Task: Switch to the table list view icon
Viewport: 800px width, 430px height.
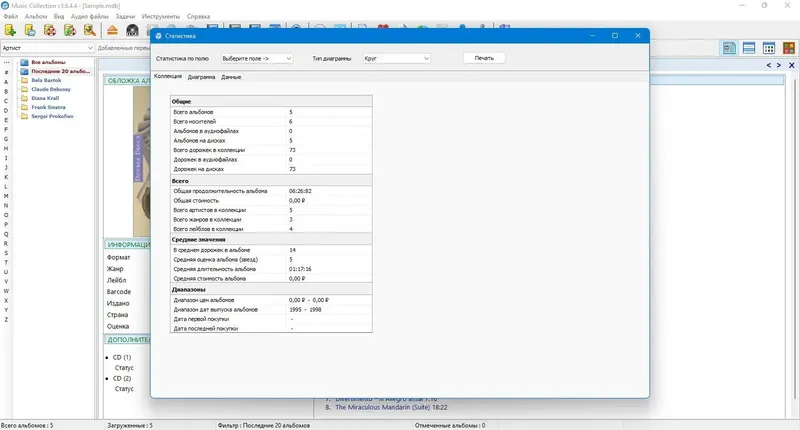Action: click(749, 48)
